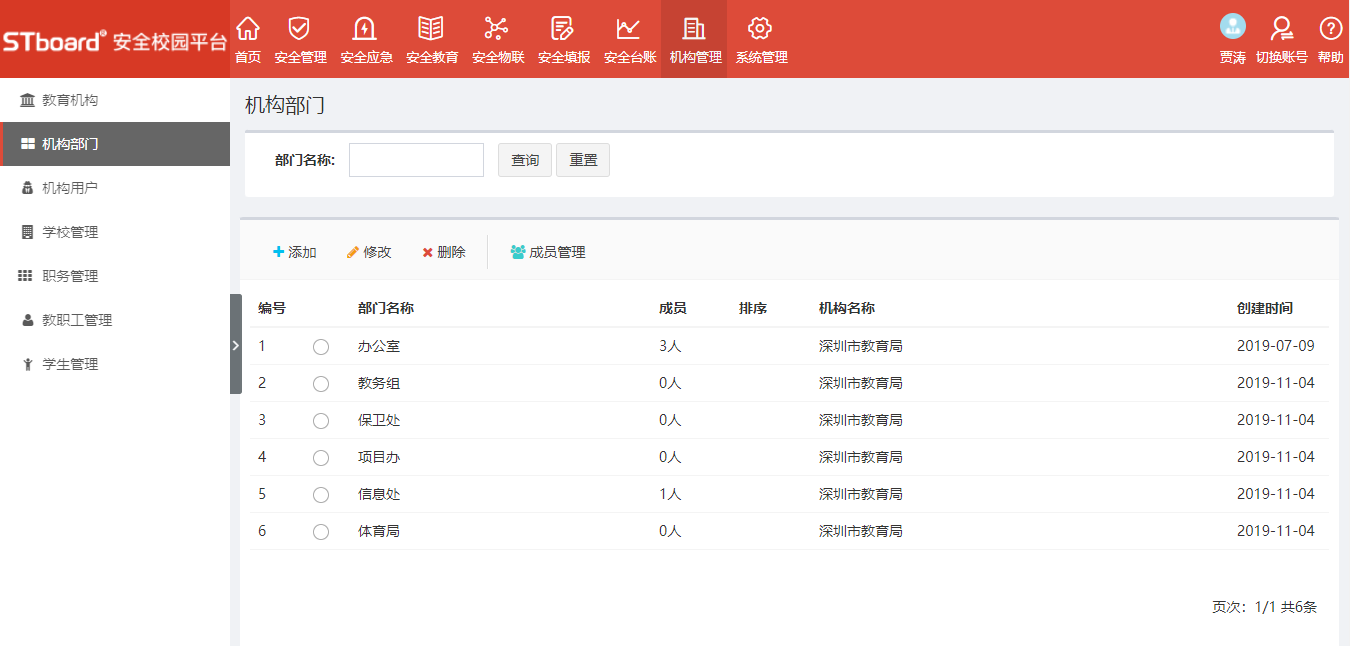Click the 添加 add button
Image resolution: width=1350 pixels, height=646 pixels.
click(x=295, y=252)
